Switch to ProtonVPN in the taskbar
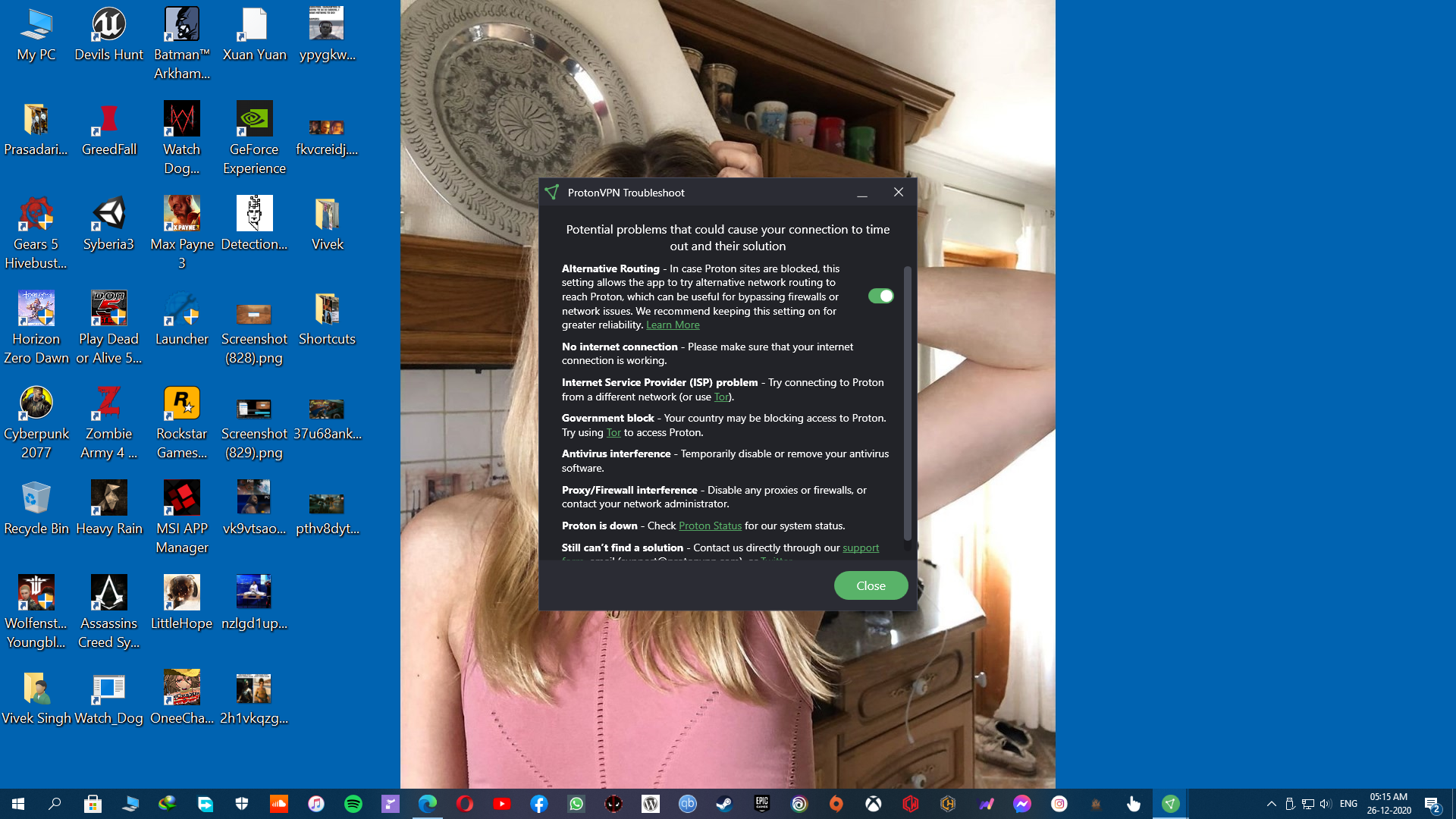1456x819 pixels. [1170, 804]
